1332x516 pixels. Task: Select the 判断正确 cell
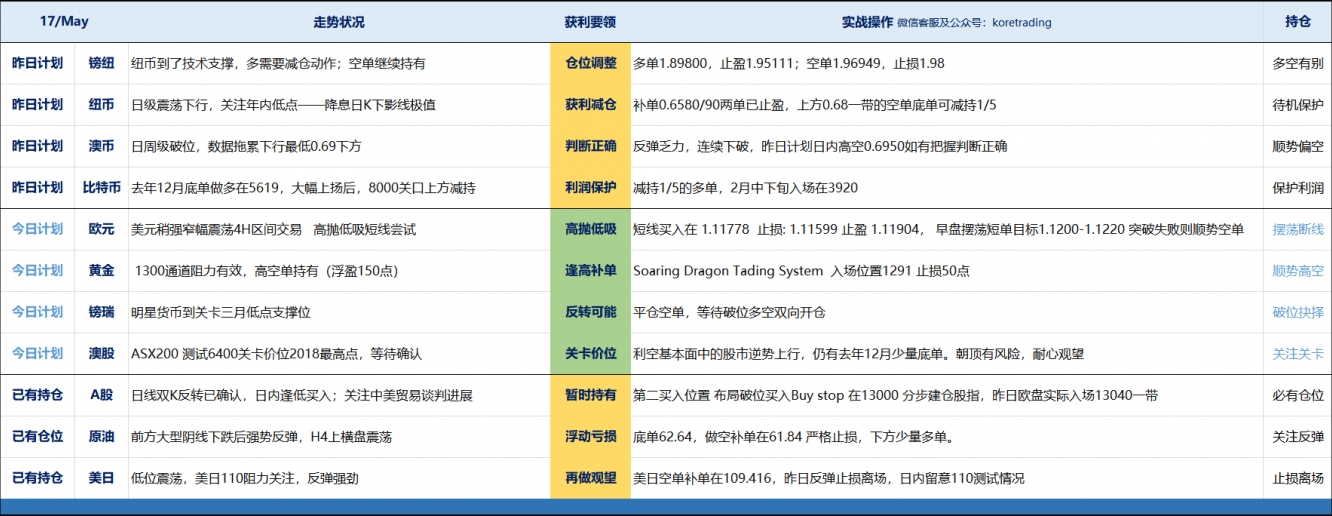tap(590, 146)
